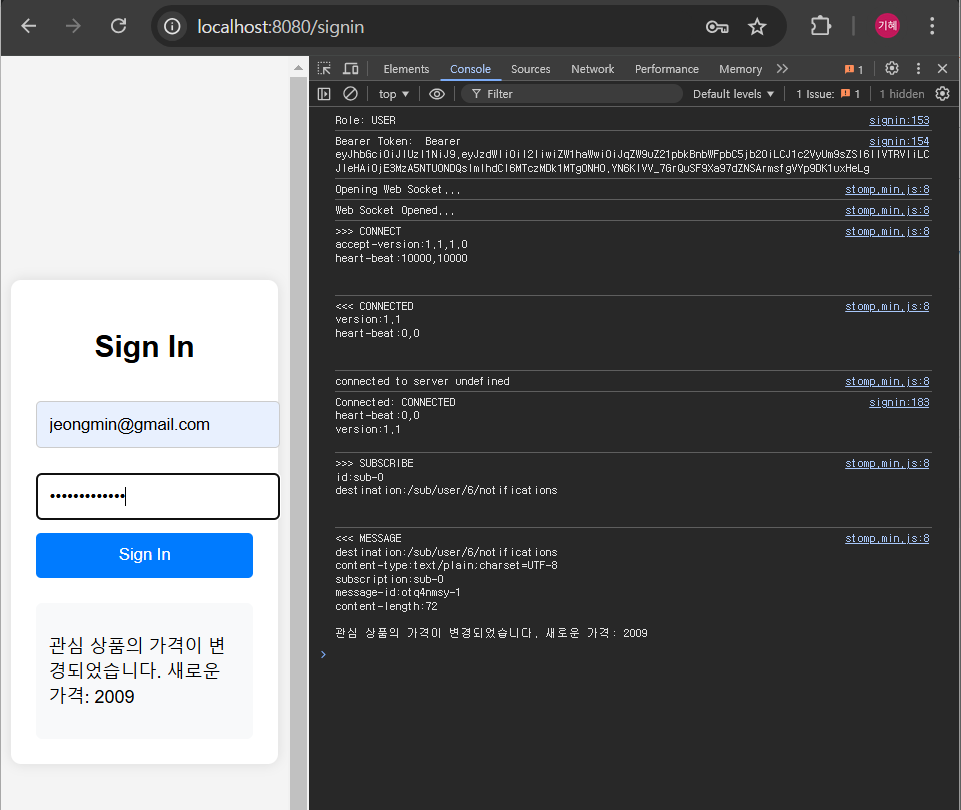Open browser extensions puzzle icon

point(820,26)
